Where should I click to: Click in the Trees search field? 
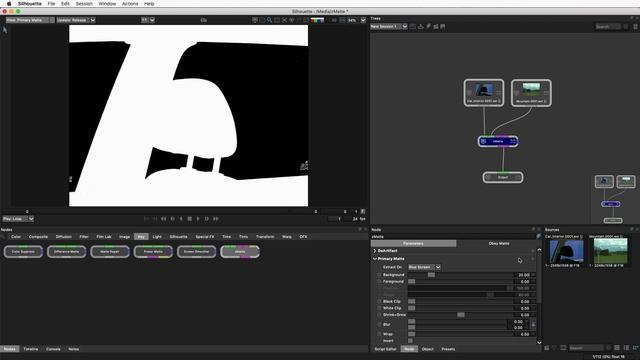[x=608, y=27]
